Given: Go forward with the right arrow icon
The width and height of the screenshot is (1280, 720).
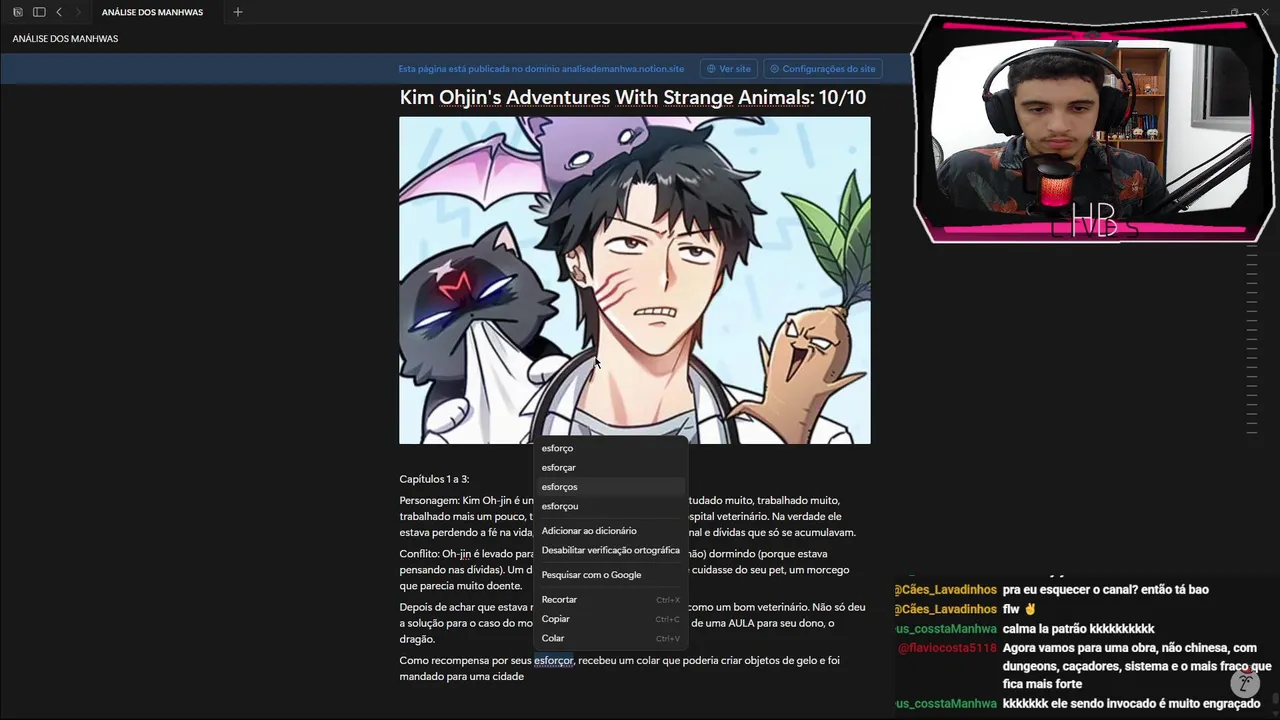Looking at the screenshot, I should pyautogui.click(x=78, y=12).
